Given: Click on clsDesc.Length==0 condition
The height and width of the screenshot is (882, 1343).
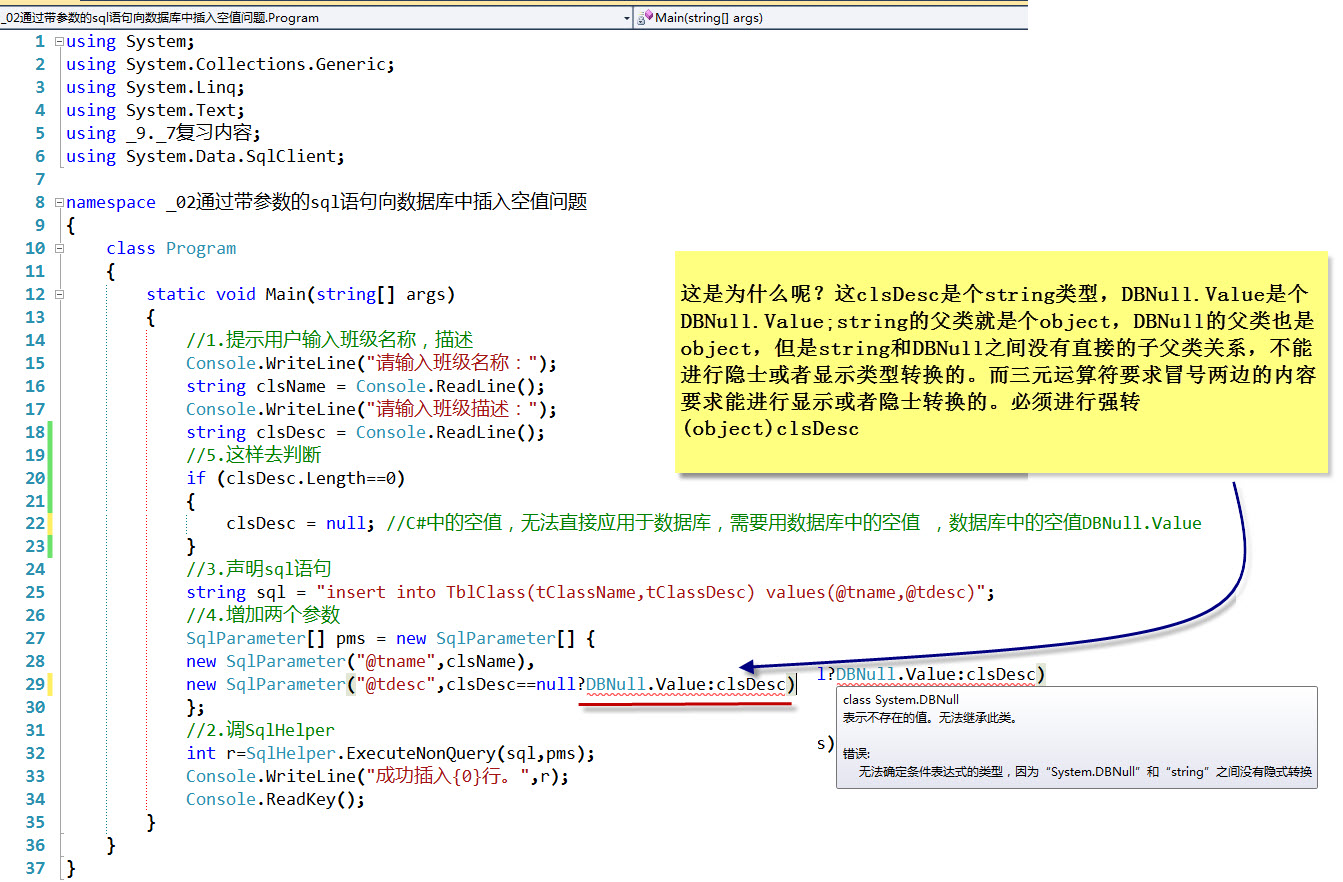Looking at the screenshot, I should click(x=310, y=478).
